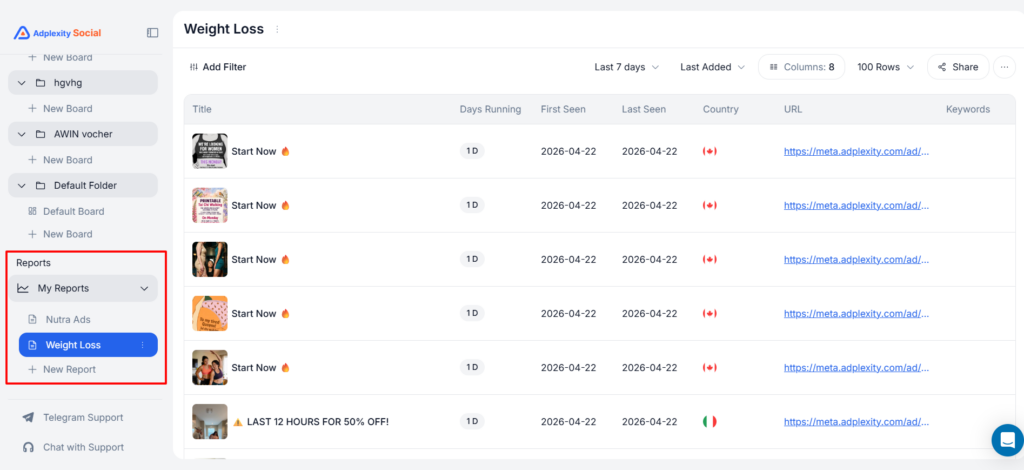This screenshot has height=470, width=1024.
Task: Click 1 D badge in LAST 12 HOURS row
Action: [472, 422]
